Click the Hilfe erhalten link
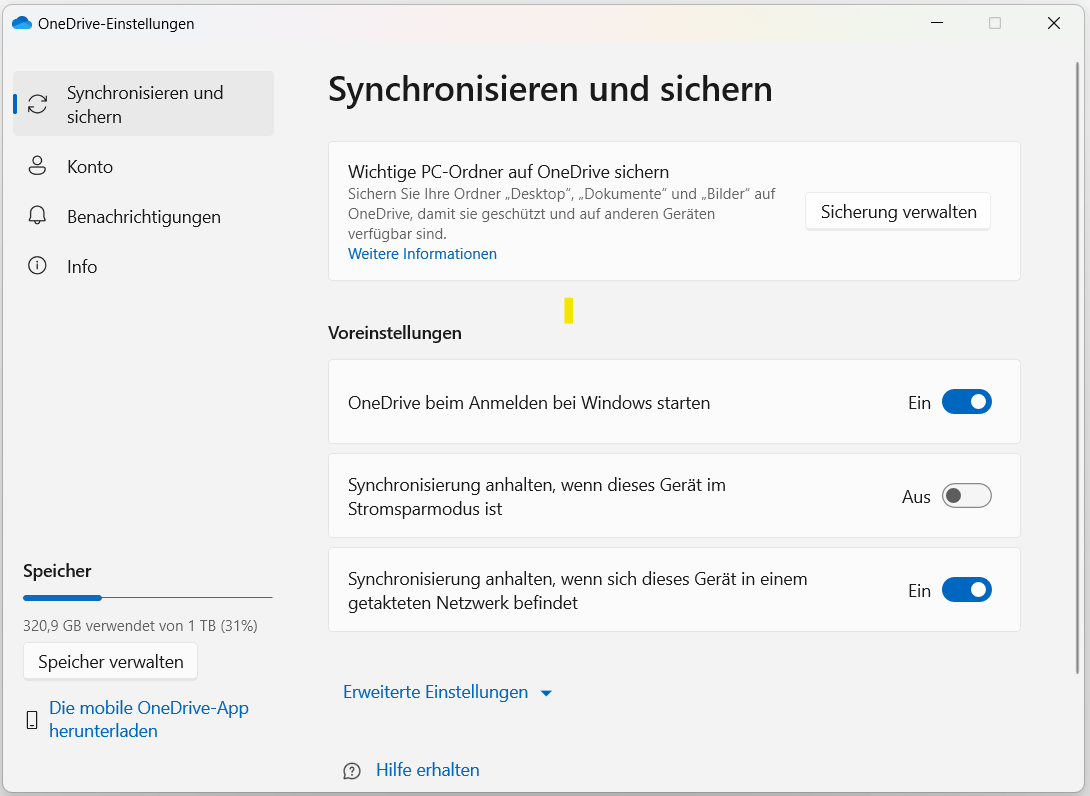Image resolution: width=1090 pixels, height=796 pixels. coord(428,770)
